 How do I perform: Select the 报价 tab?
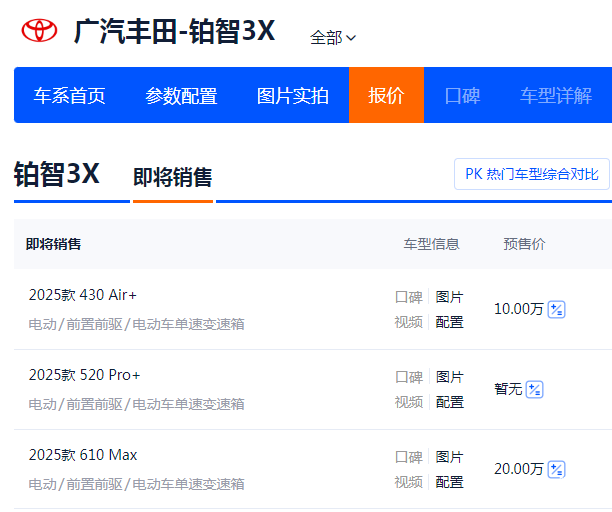tap(386, 96)
